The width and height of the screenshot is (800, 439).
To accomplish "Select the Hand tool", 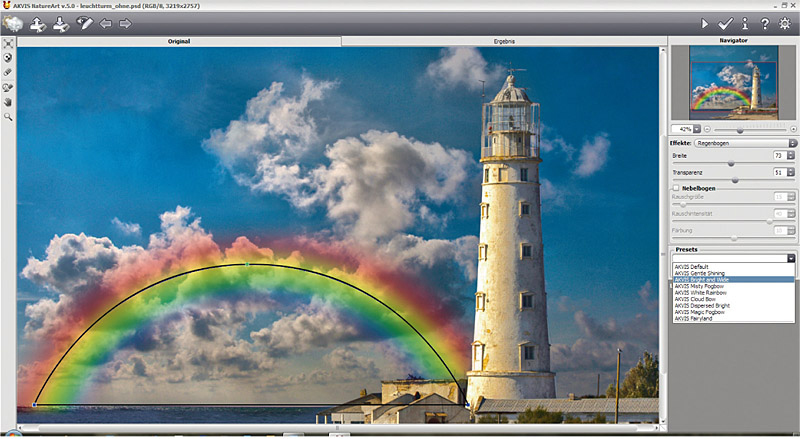I will tap(8, 102).
